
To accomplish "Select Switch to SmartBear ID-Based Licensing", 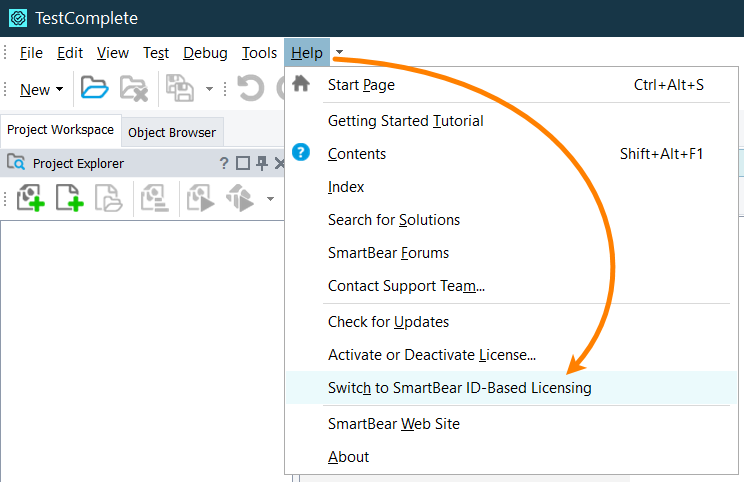I will [459, 388].
